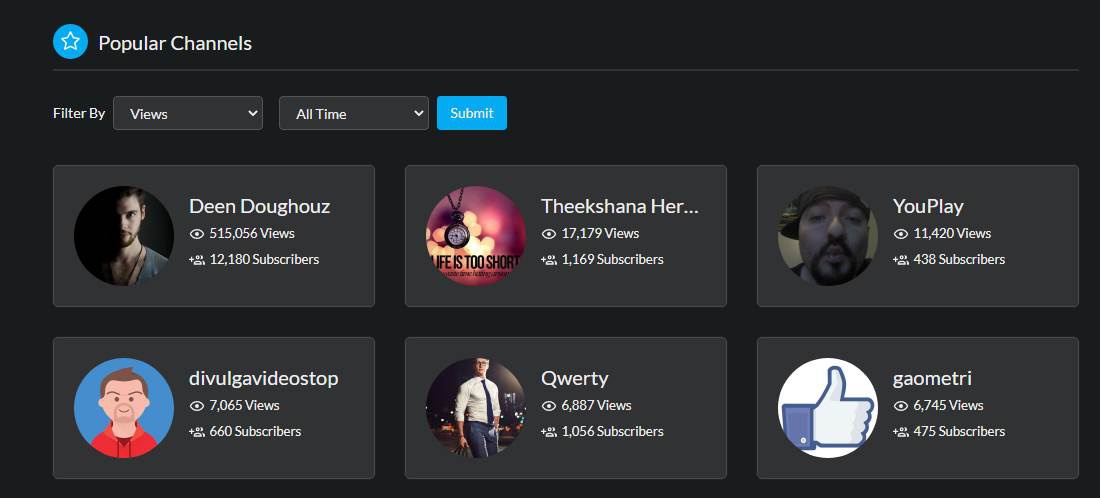Visit the YouPlay channel title

(x=928, y=206)
